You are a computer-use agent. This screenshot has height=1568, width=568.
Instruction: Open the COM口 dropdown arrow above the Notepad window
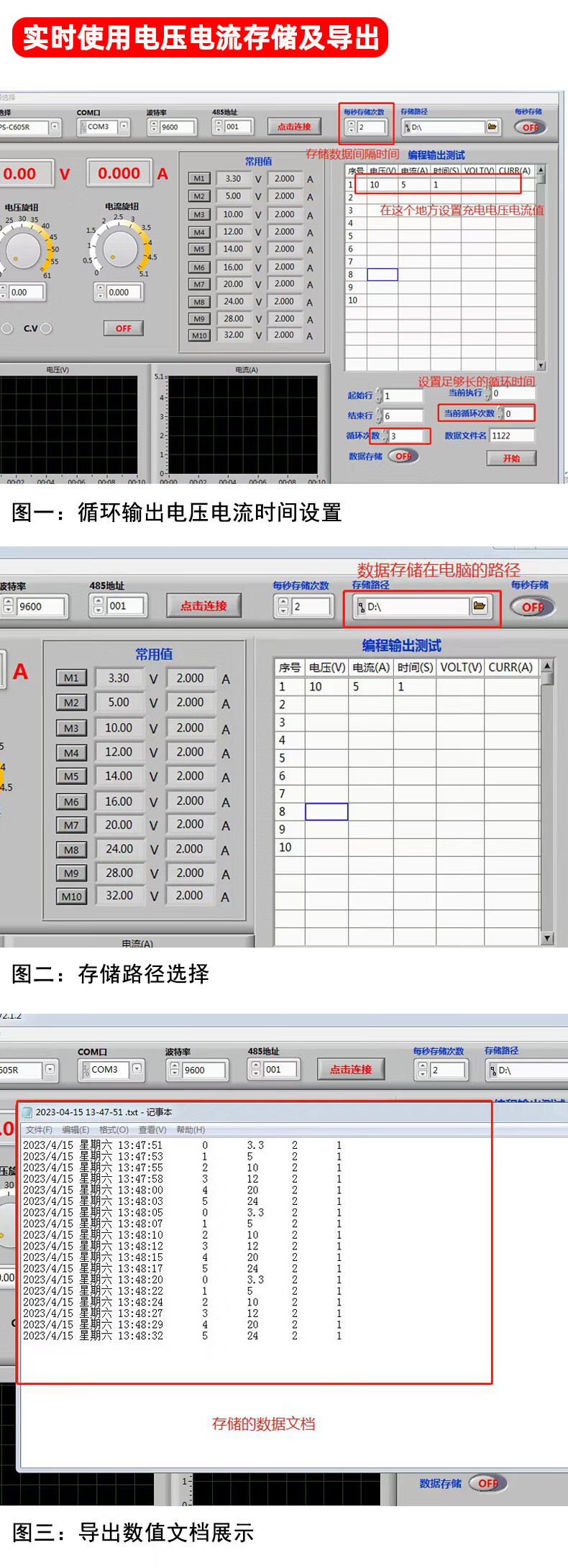(x=137, y=1069)
